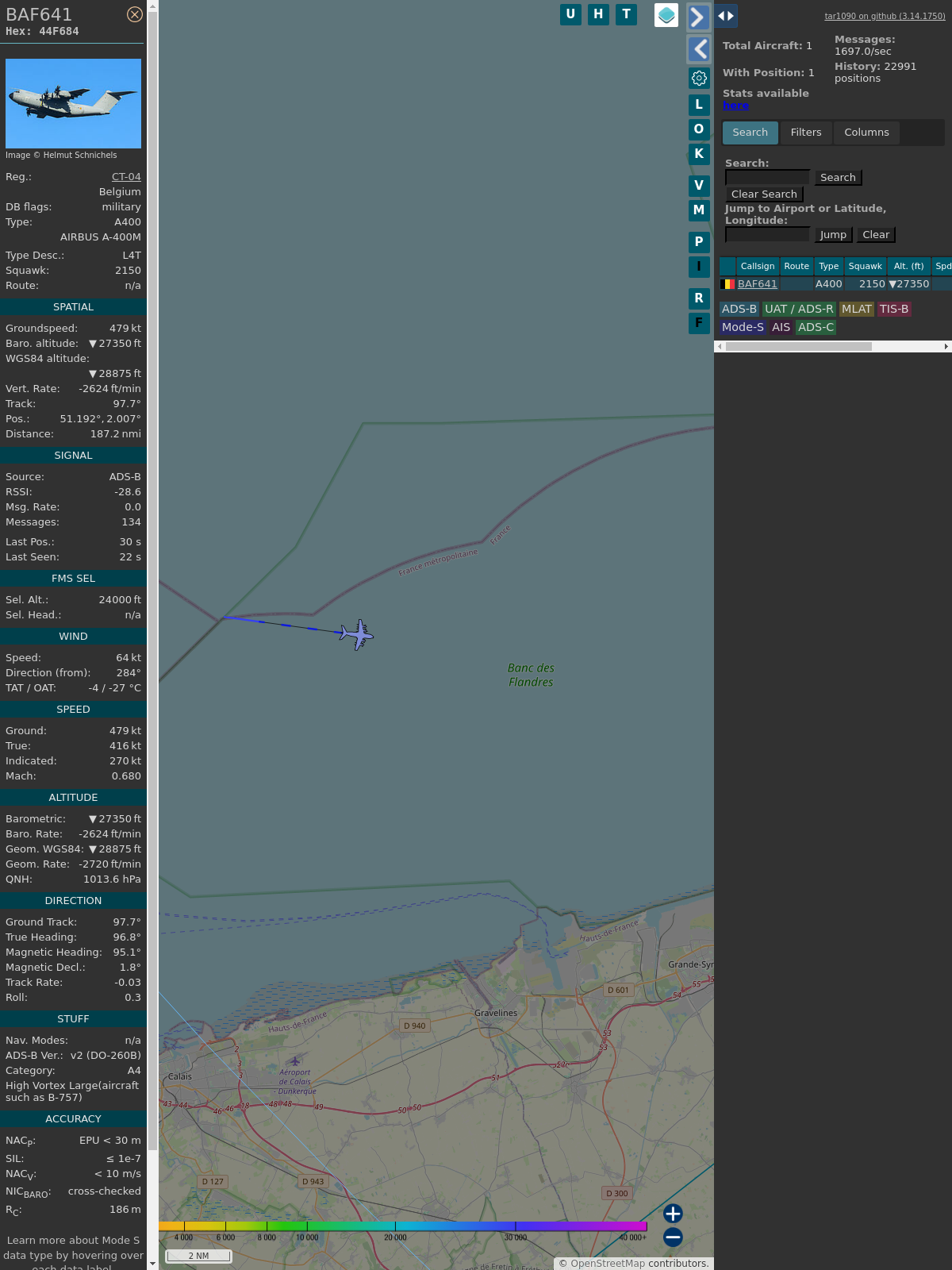Expand panel with left chevron arrow
This screenshot has width=952, height=1270.
(698, 49)
